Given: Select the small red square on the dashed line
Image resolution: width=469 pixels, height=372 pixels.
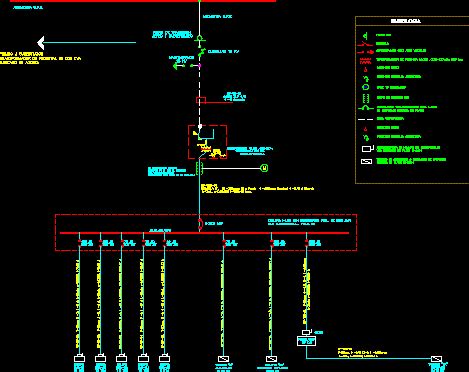Looking at the screenshot, I should click(x=201, y=100).
